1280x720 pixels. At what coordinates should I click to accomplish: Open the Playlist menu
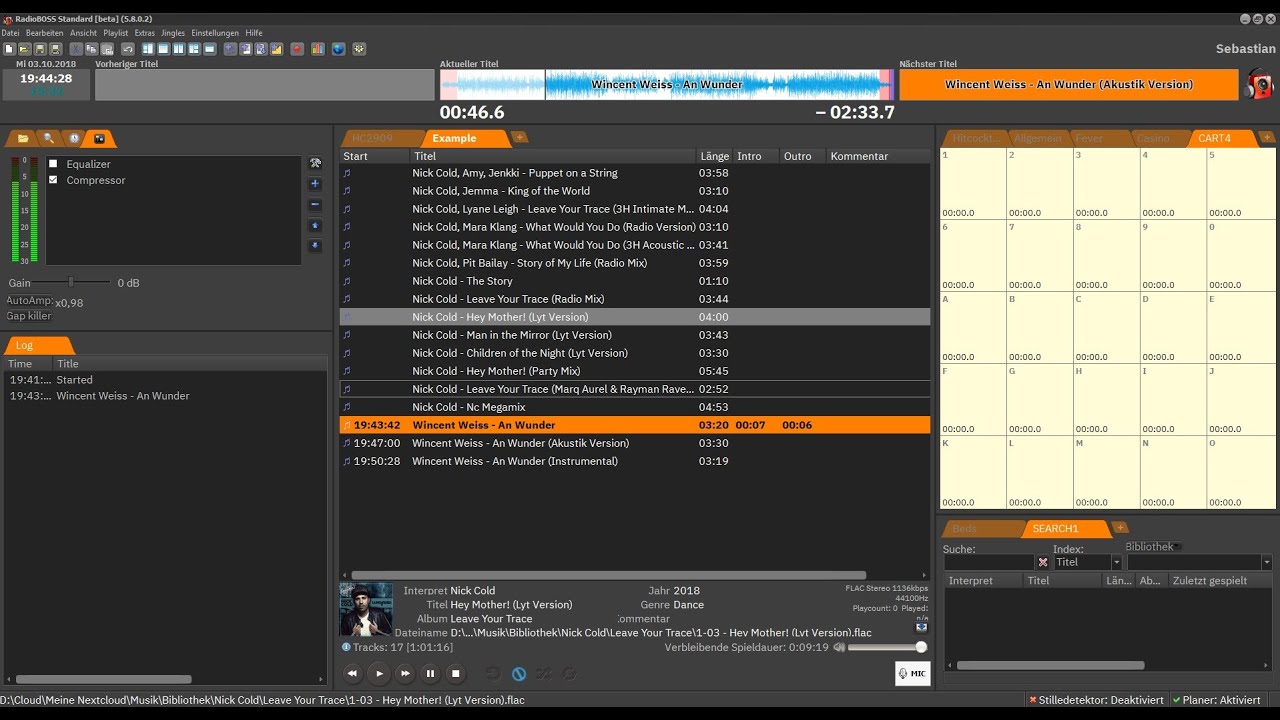pos(116,33)
